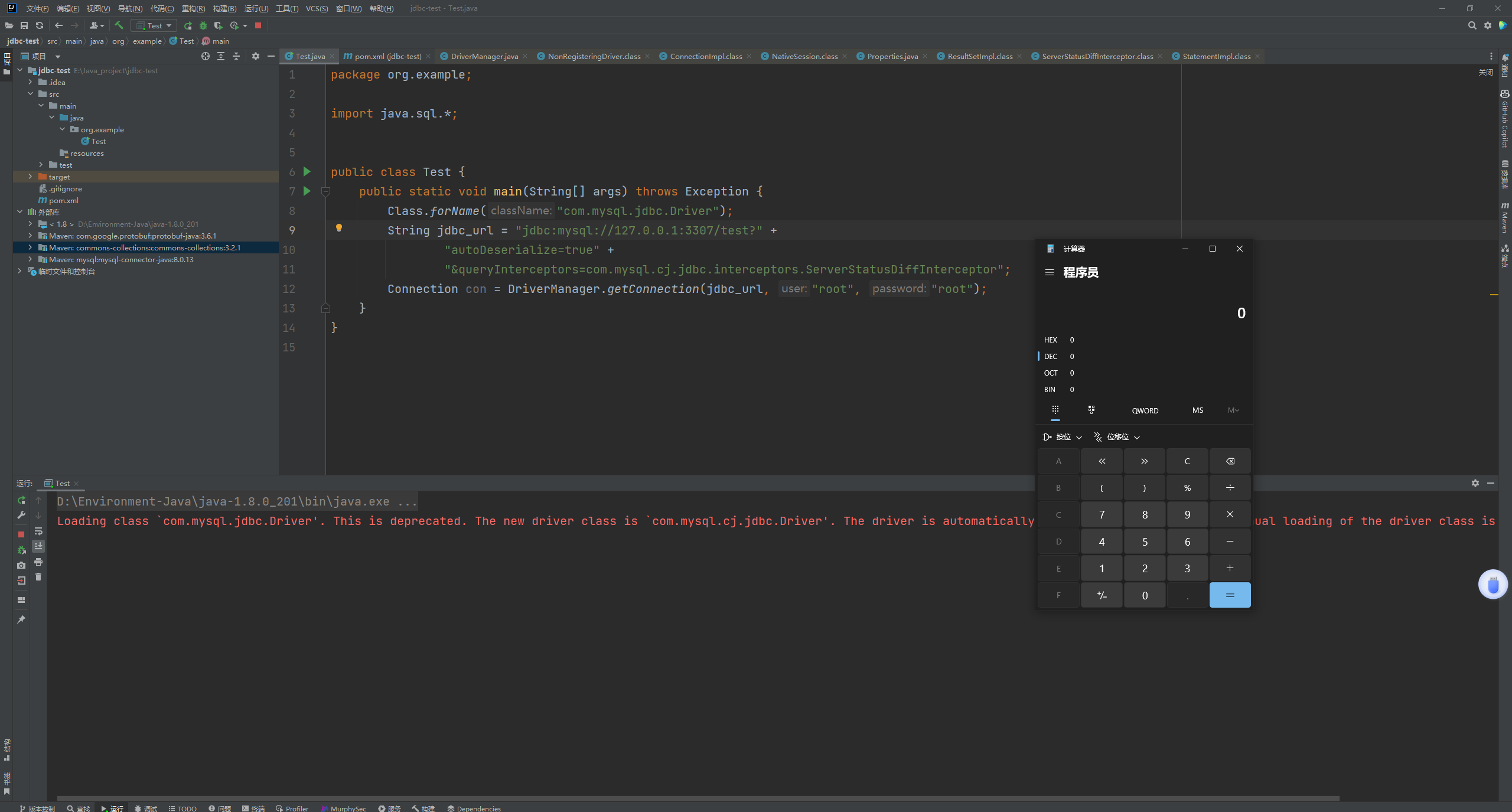1512x812 pixels.
Task: Open the 按位 bitwise dropdown in calculator
Action: point(1063,437)
